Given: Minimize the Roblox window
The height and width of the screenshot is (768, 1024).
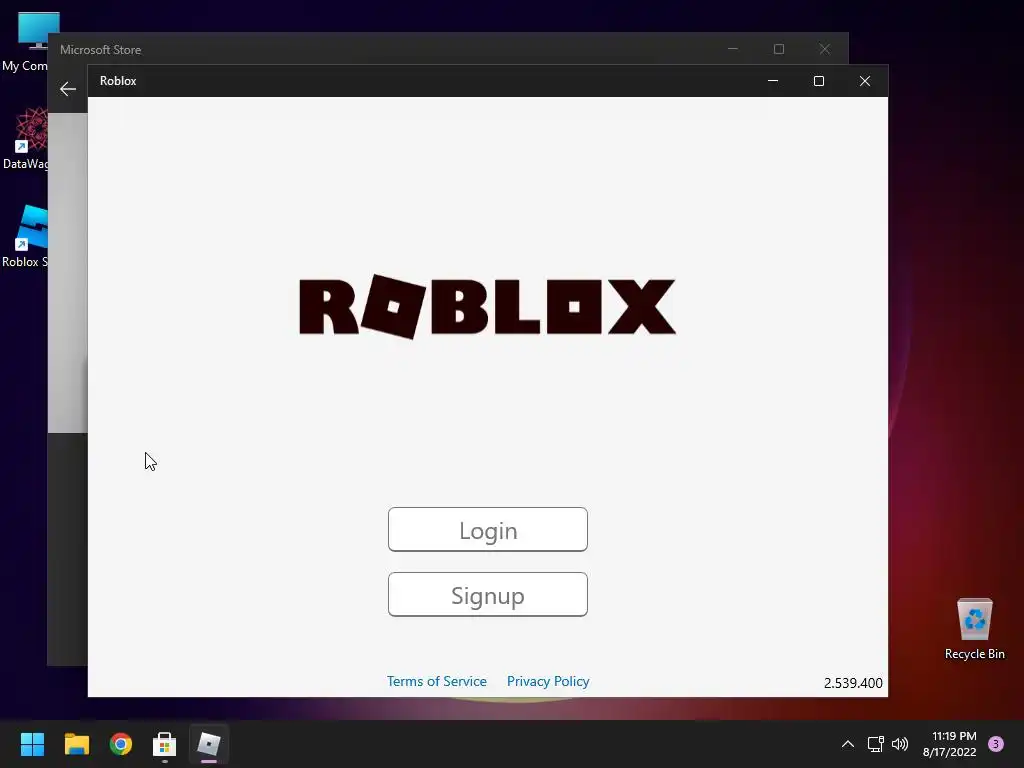Looking at the screenshot, I should 773,81.
